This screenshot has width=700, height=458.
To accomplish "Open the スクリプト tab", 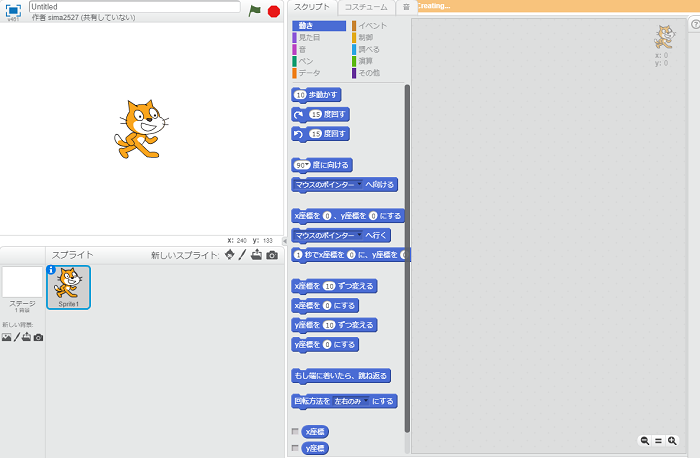I will pos(312,7).
